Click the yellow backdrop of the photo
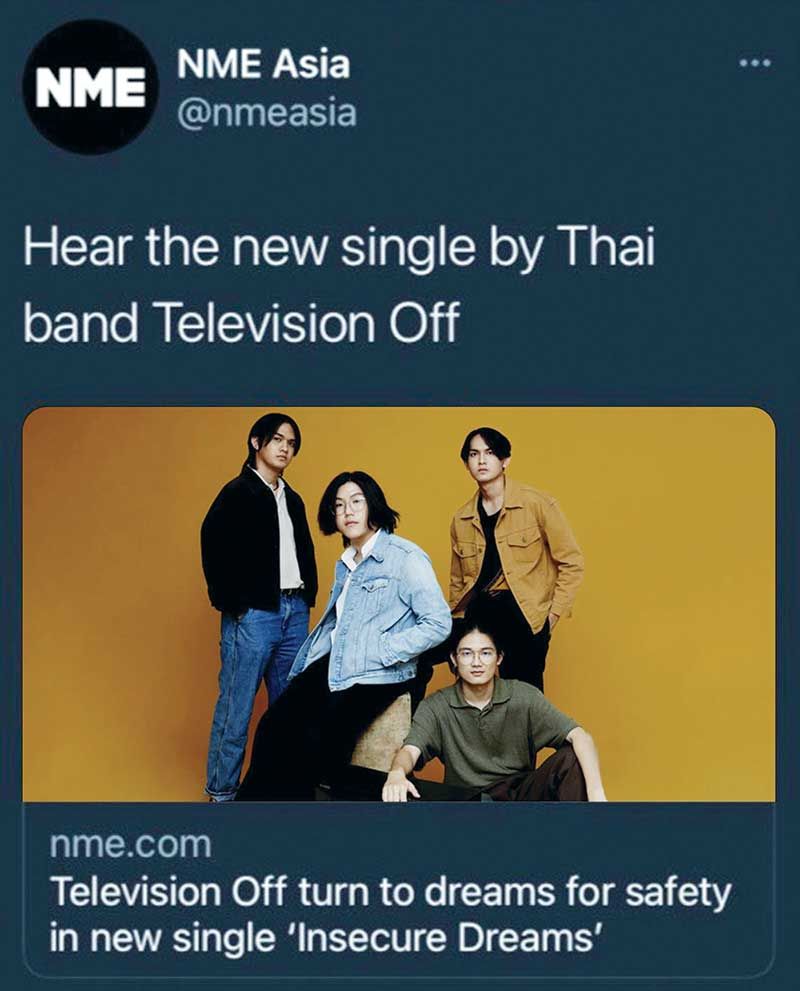800x991 pixels. (670, 569)
